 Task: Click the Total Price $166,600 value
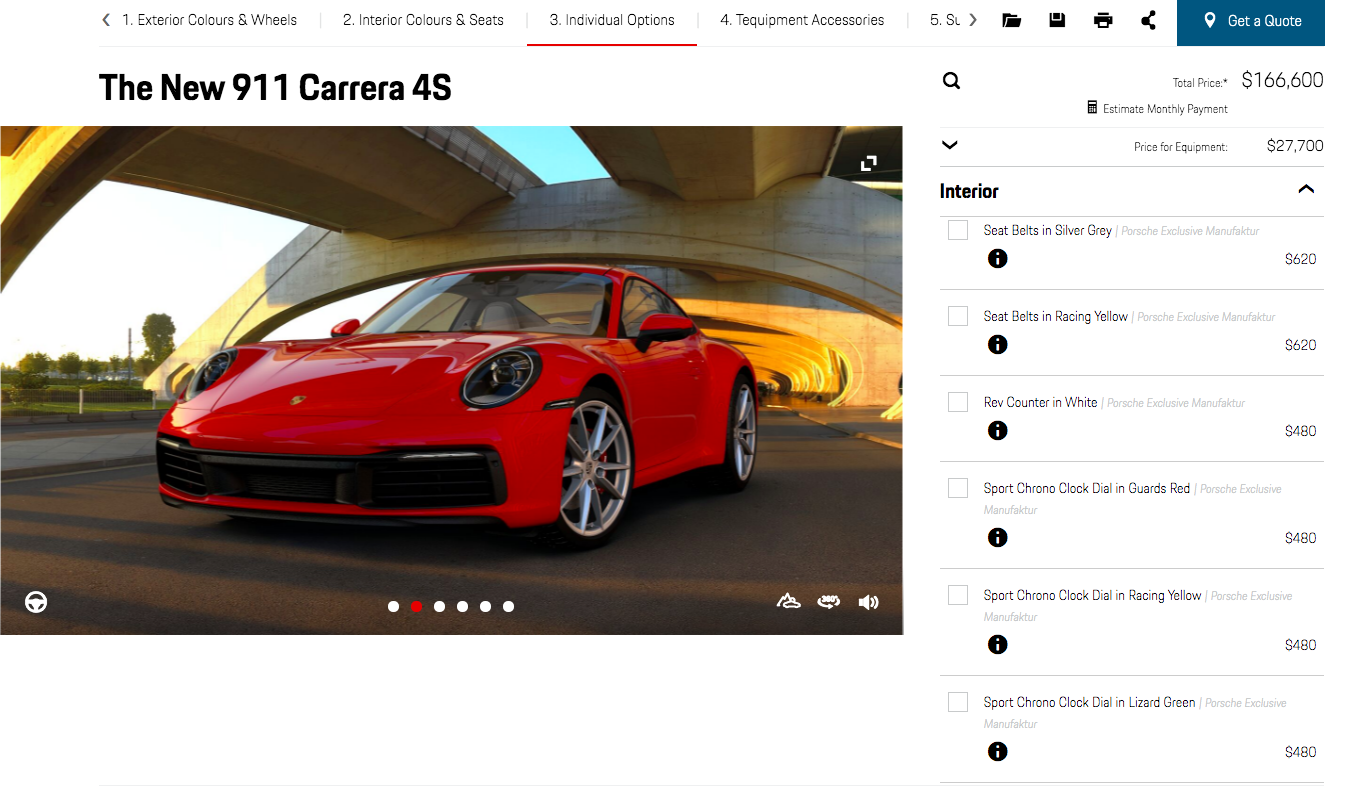coord(1282,80)
